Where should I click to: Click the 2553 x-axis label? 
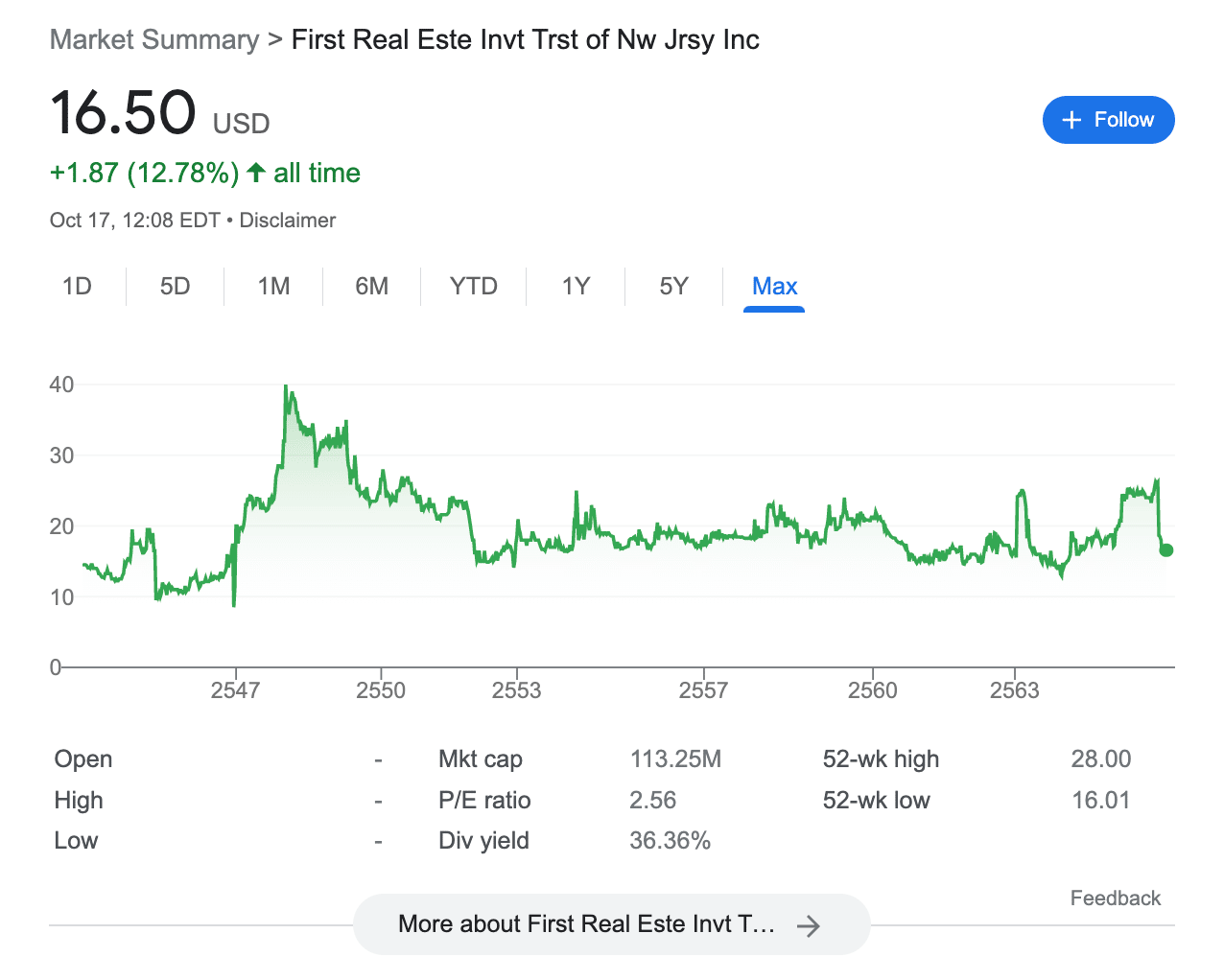(x=516, y=690)
